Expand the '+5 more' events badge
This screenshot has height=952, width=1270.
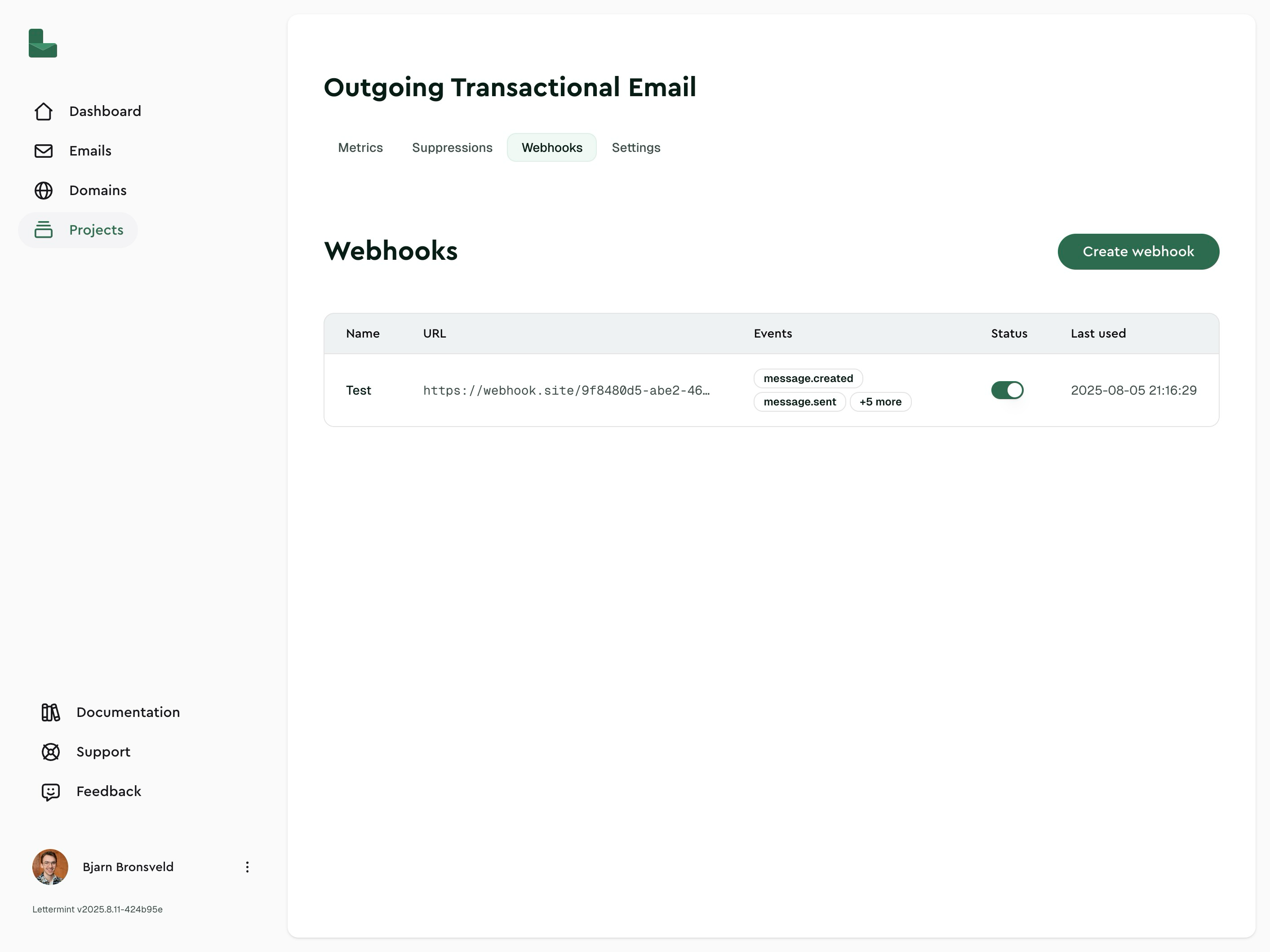[x=880, y=402]
